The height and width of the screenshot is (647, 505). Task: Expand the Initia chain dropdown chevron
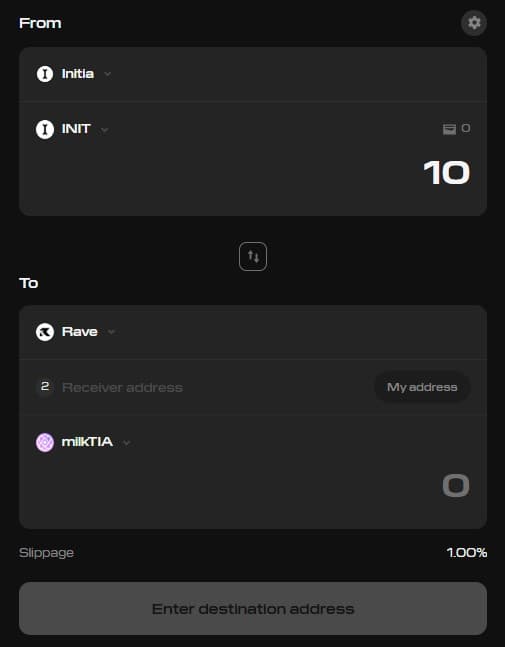pyautogui.click(x=107, y=74)
